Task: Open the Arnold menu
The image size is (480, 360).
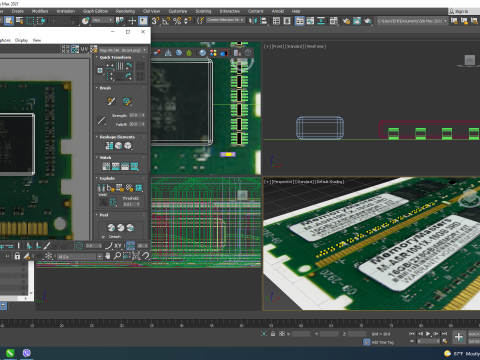Action: (x=278, y=11)
